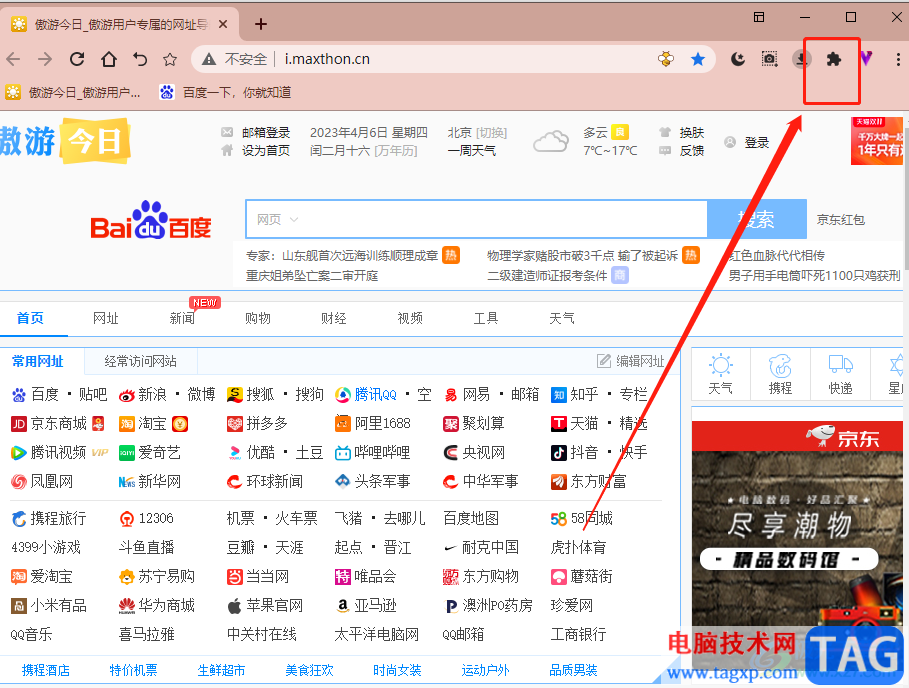909x688 pixels.
Task: Click the blue 搜索 search button
Action: [x=757, y=219]
